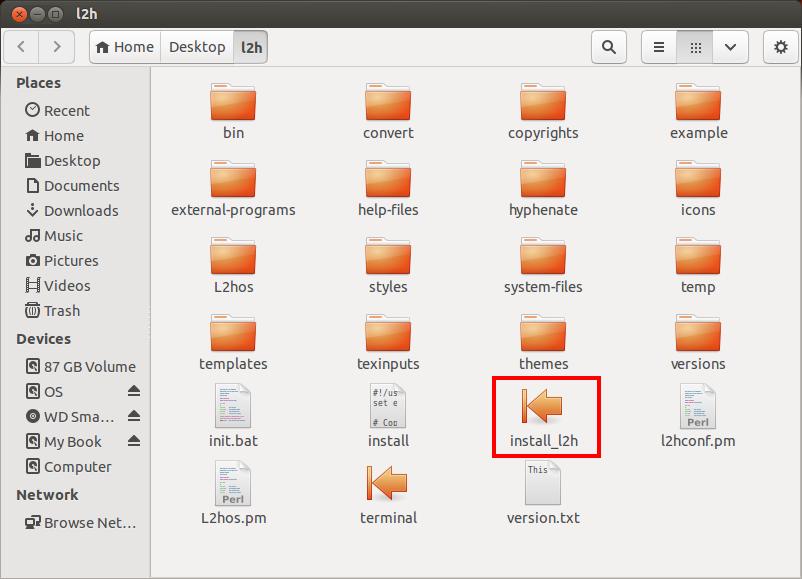Open the terminal launcher icon
The height and width of the screenshot is (579, 802).
(388, 484)
